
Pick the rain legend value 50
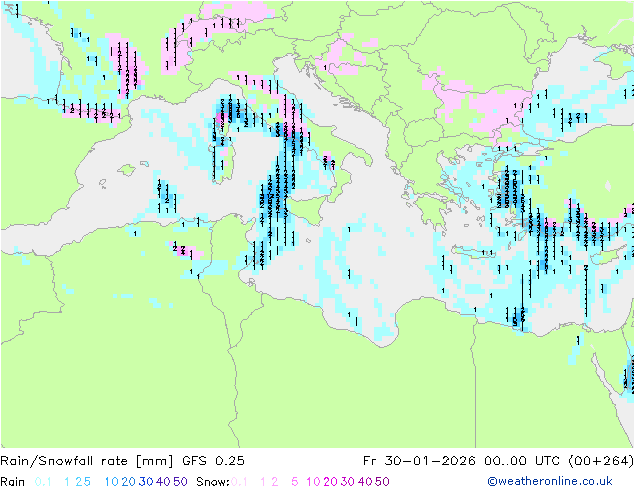[x=180, y=482]
